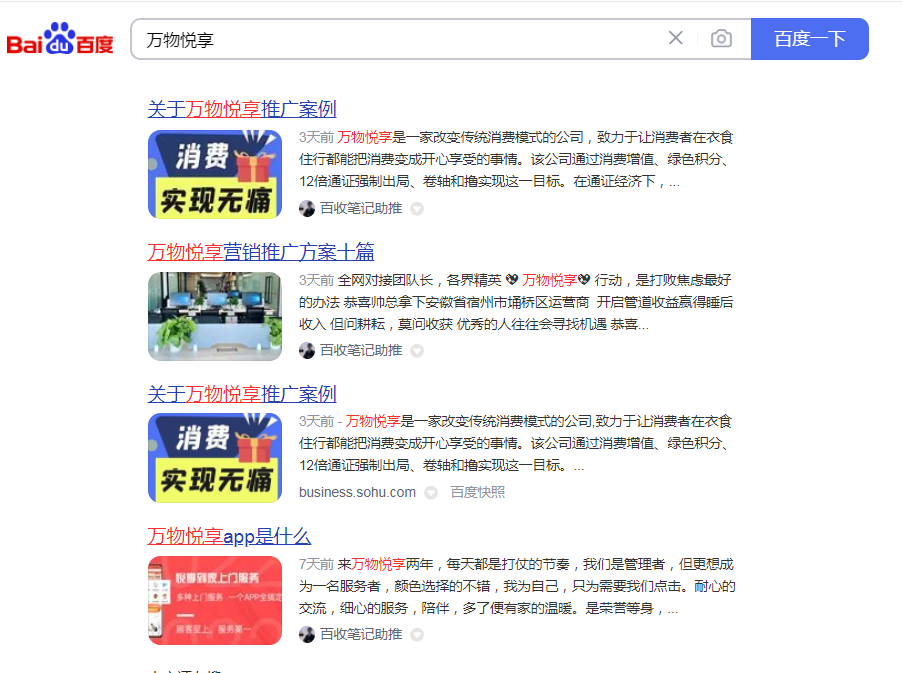Expand dropdown arrow beside the first 百收笔记助推
Viewport: 902px width, 673px height.
417,209
